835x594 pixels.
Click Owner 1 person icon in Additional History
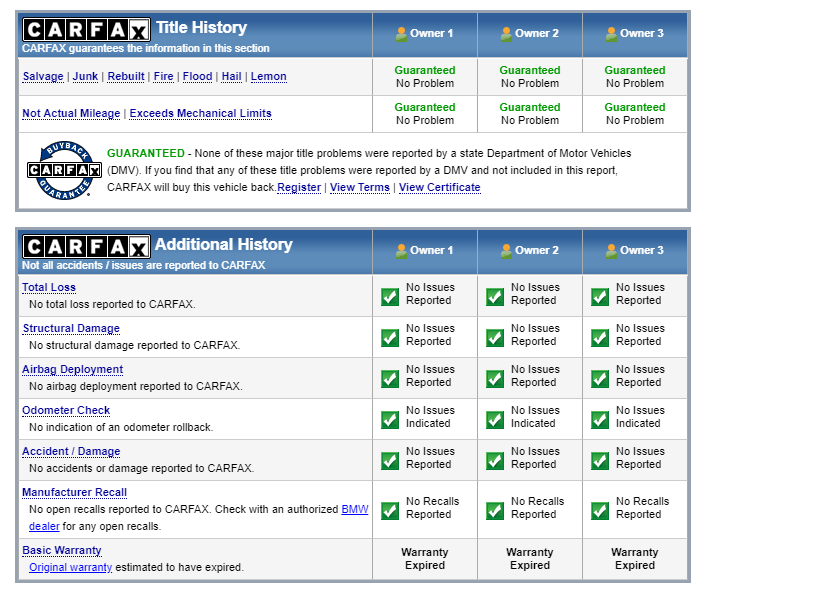pyautogui.click(x=402, y=251)
